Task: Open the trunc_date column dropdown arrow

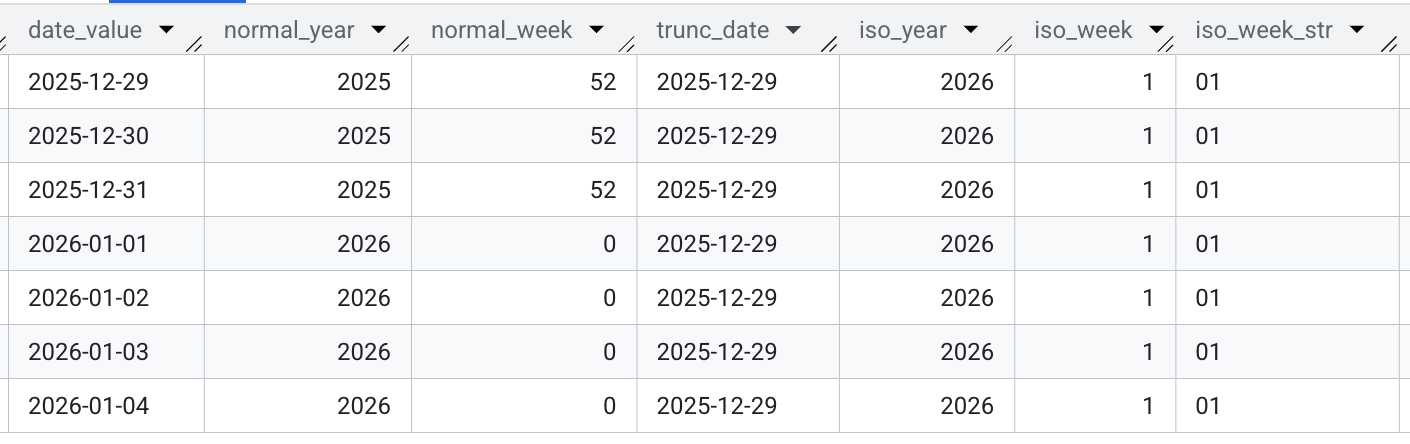Action: coord(793,31)
